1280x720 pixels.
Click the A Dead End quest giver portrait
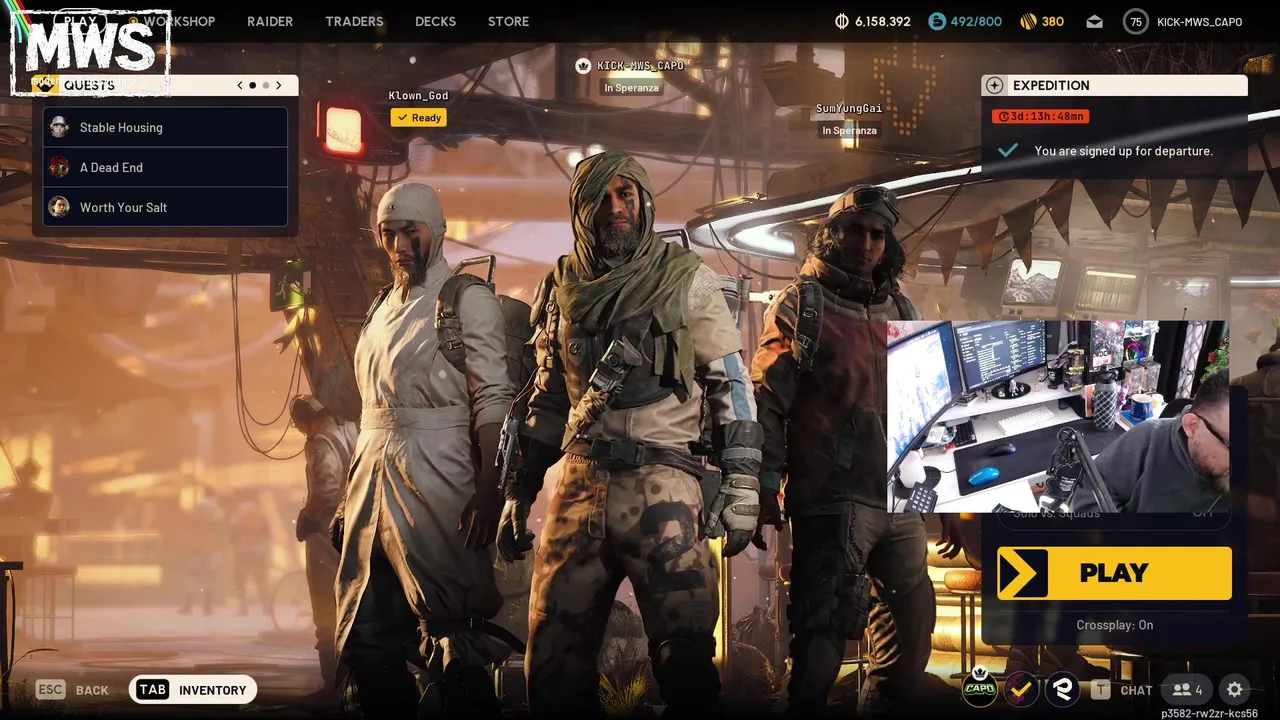point(59,167)
